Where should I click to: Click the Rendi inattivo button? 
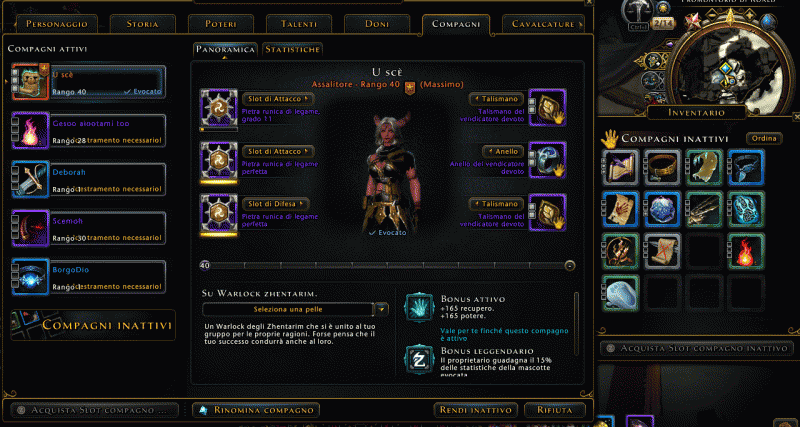click(476, 410)
